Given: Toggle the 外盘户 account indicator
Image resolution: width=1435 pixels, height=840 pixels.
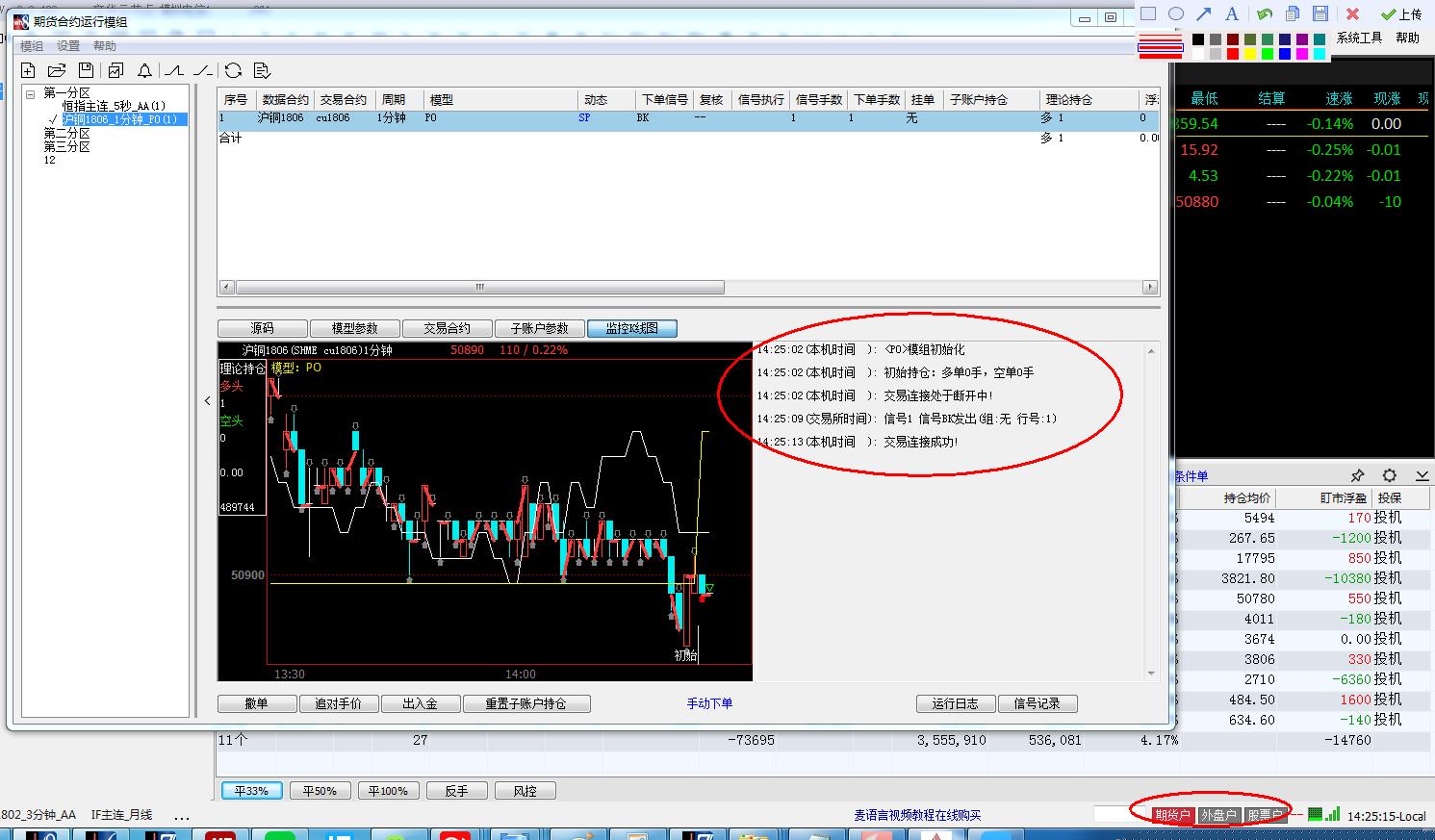Looking at the screenshot, I should pos(1217,815).
